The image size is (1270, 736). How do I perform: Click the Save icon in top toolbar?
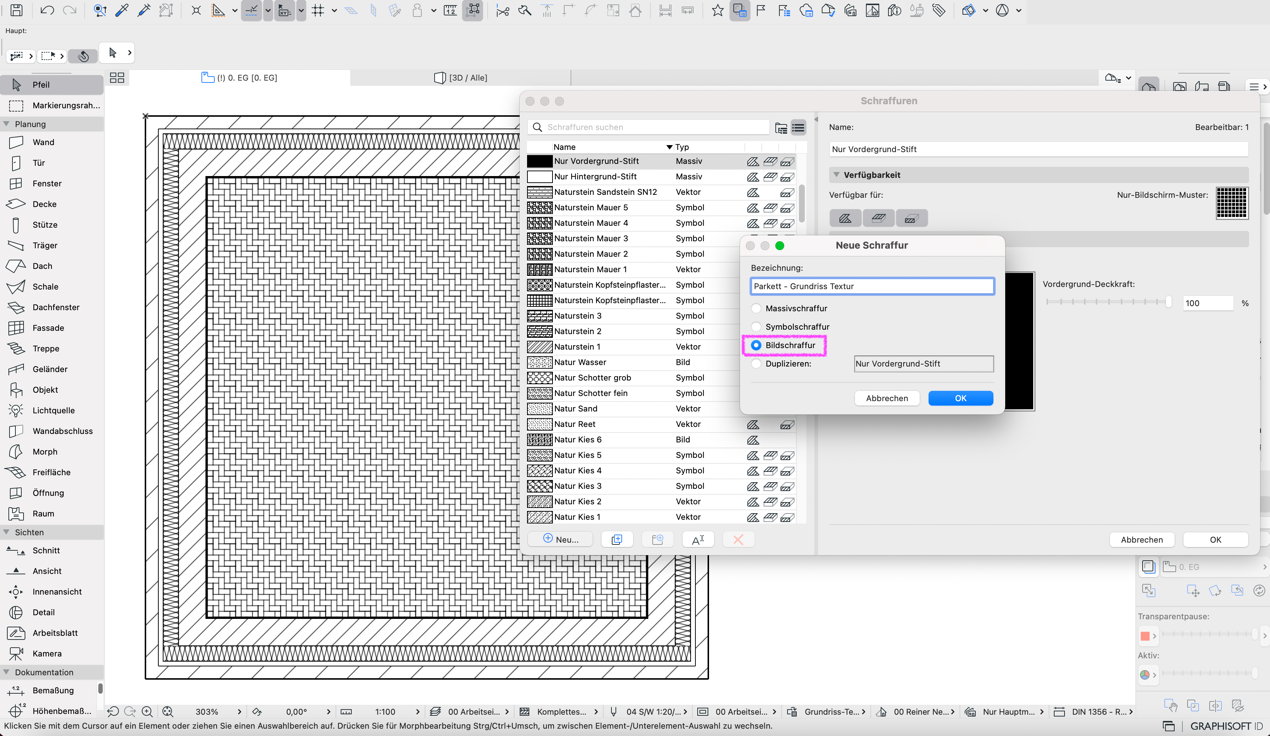point(16,11)
